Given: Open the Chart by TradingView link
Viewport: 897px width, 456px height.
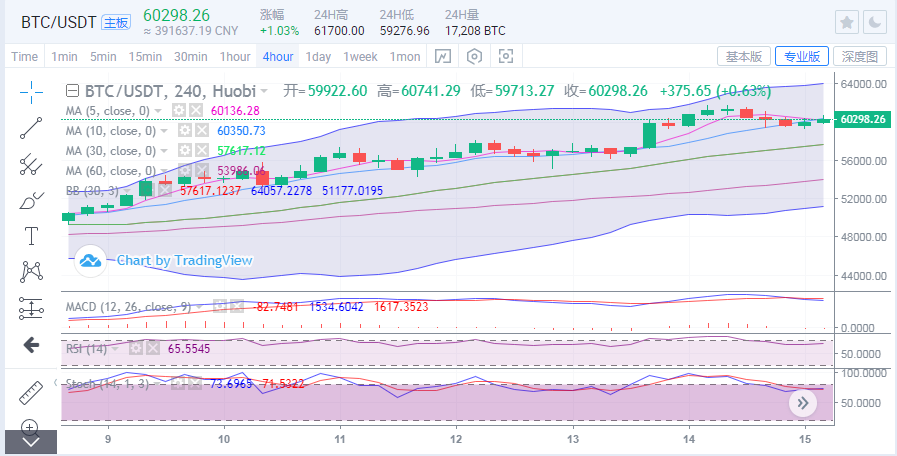Looking at the screenshot, I should pyautogui.click(x=184, y=260).
